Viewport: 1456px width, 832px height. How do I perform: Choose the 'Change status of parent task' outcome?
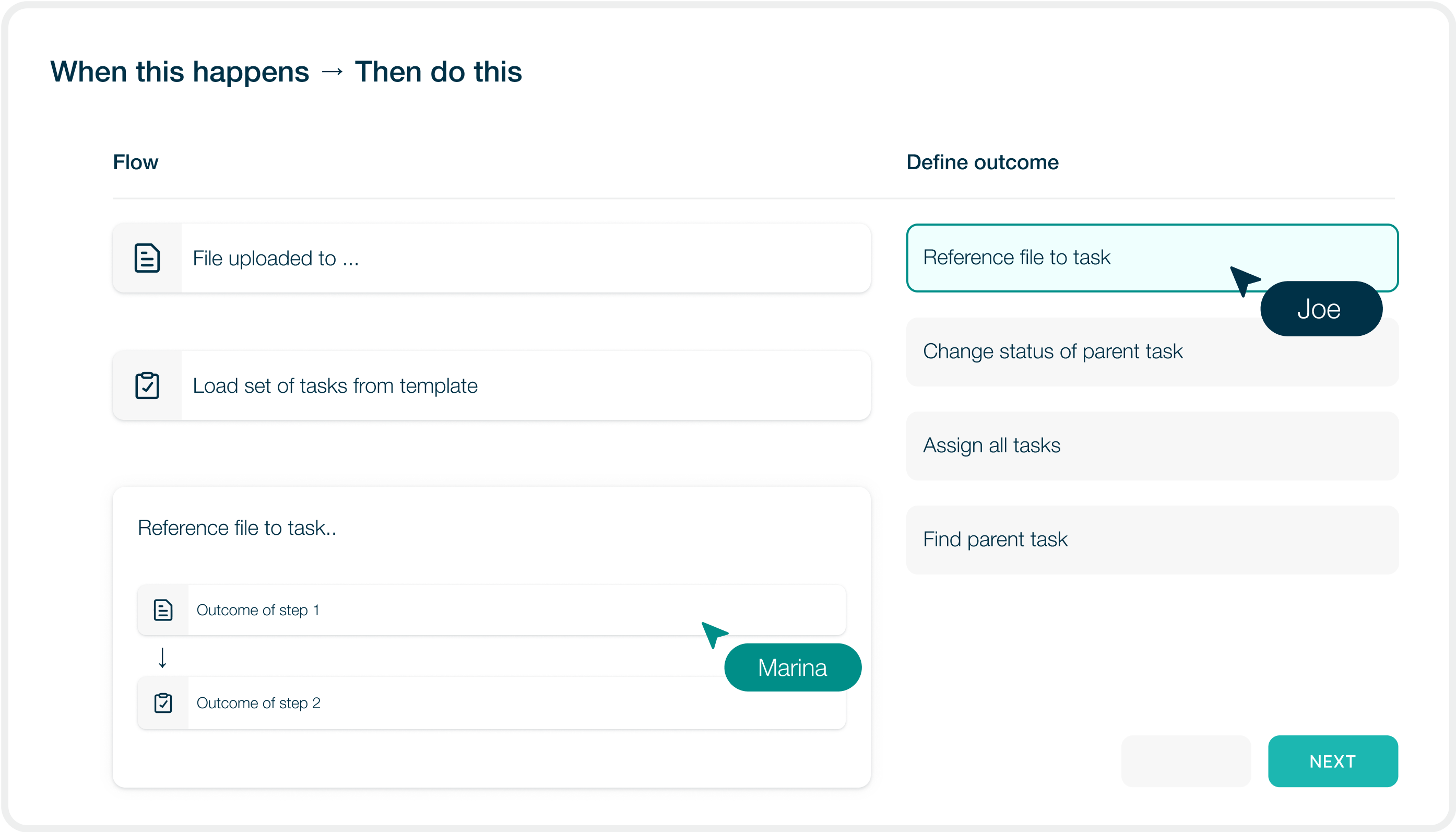pyautogui.click(x=1152, y=352)
